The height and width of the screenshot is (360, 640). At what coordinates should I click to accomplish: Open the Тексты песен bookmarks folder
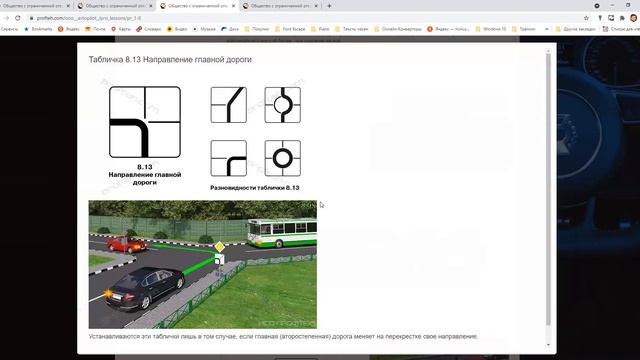pos(352,29)
